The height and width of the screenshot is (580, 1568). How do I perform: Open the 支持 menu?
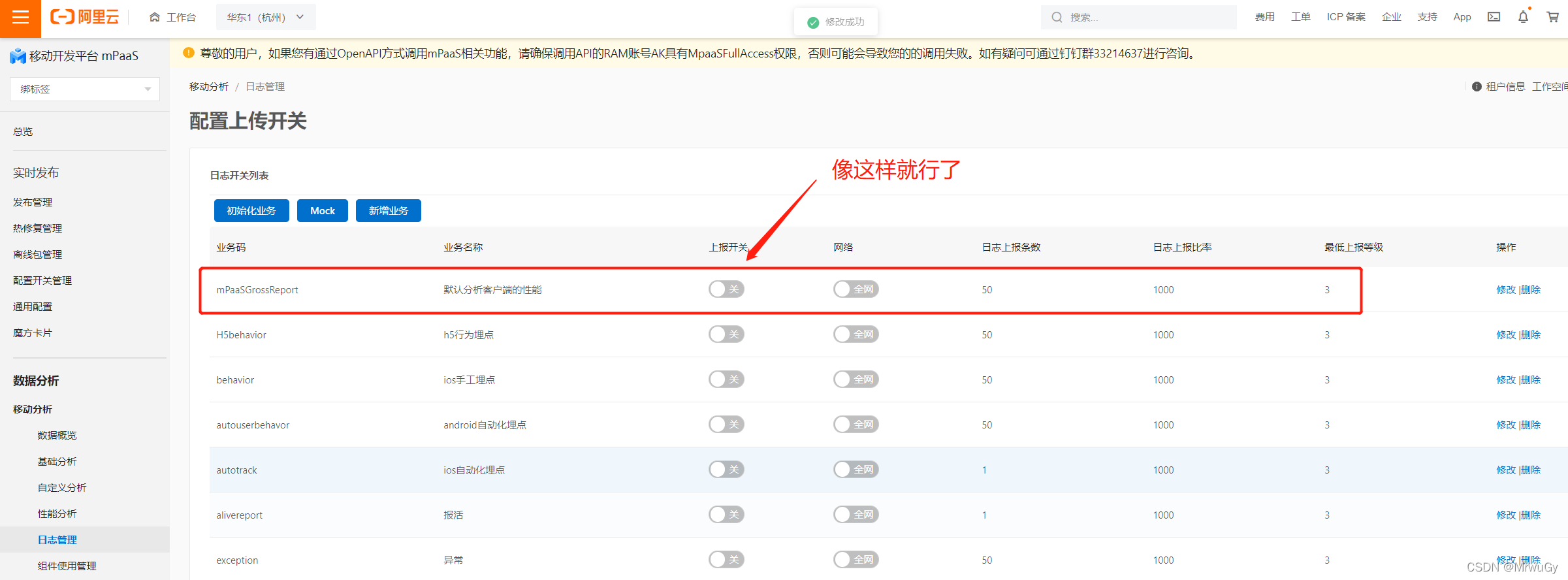[x=1427, y=17]
